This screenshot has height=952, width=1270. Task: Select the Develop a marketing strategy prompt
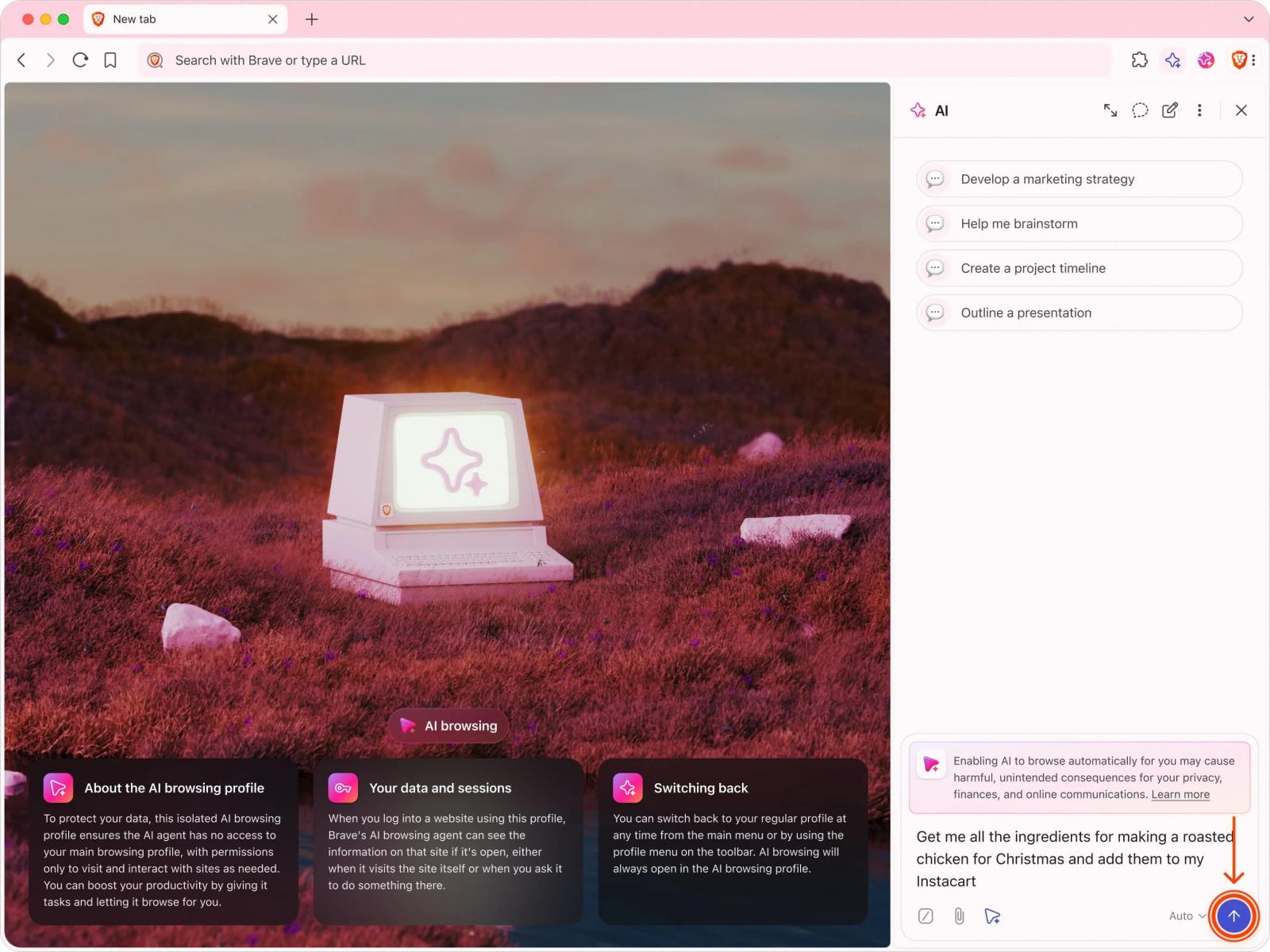point(1078,178)
